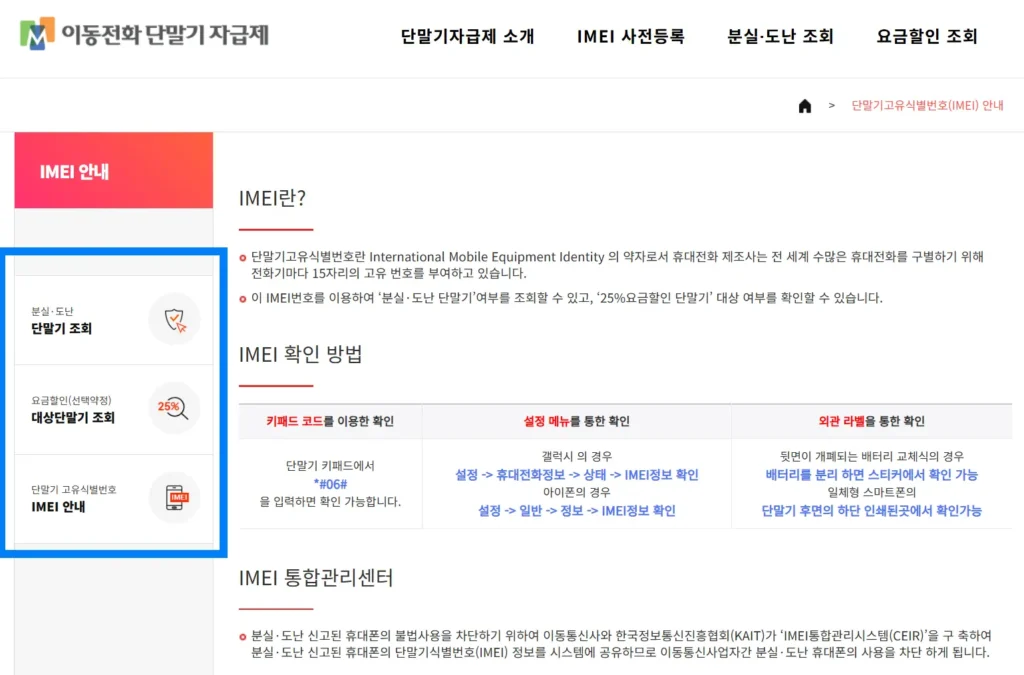Click 배터리를 분리 하면 스티커에서 확인 가능 text
Image resolution: width=1024 pixels, height=675 pixels.
click(871, 475)
